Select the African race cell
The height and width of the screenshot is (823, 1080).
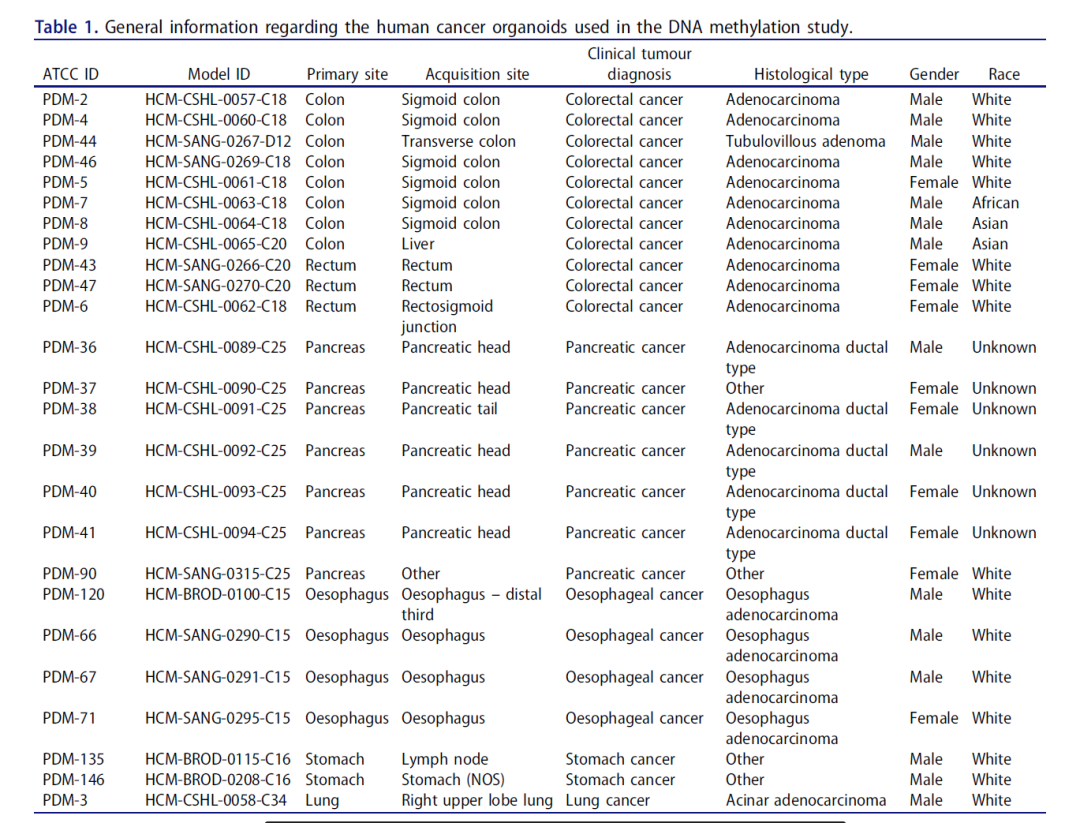pyautogui.click(x=995, y=203)
